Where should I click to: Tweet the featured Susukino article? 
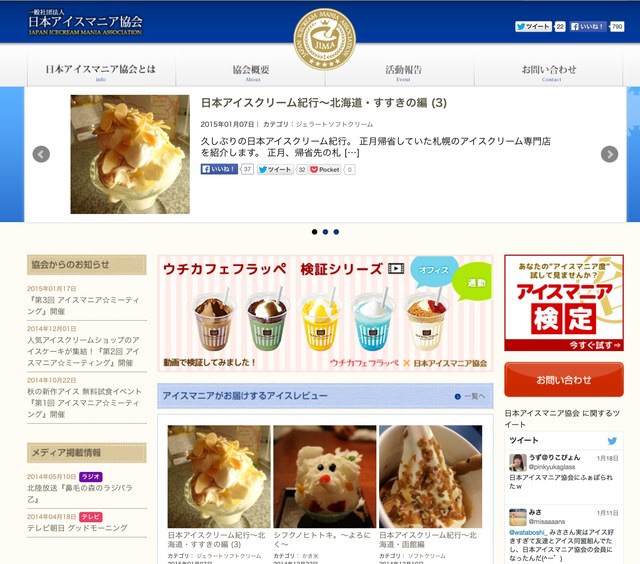[275, 169]
